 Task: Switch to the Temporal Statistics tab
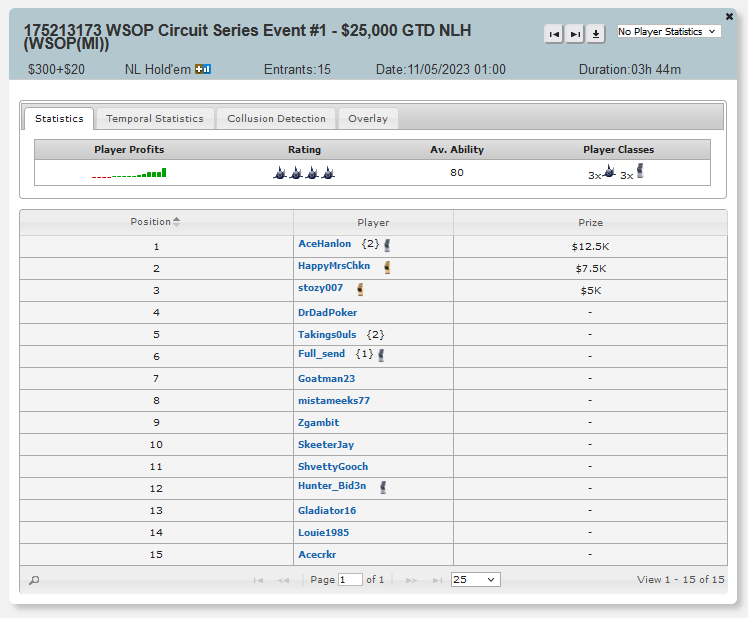[x=155, y=118]
